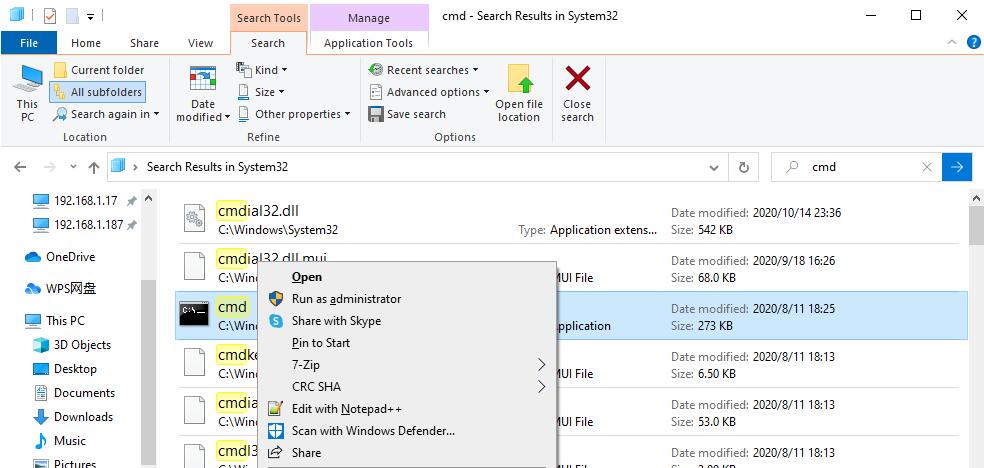
Task: Select Edit with Notepad++ menu entry
Action: pos(346,409)
